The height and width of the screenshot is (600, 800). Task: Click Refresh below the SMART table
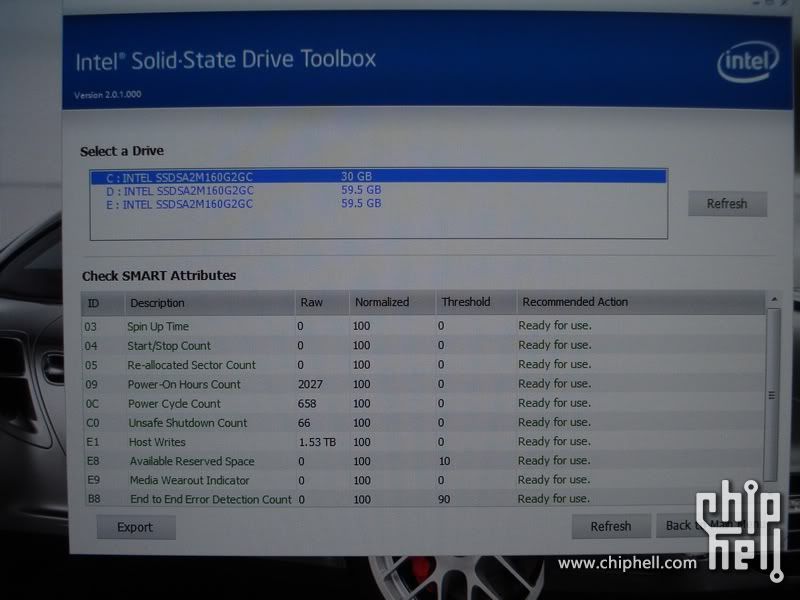tap(610, 526)
